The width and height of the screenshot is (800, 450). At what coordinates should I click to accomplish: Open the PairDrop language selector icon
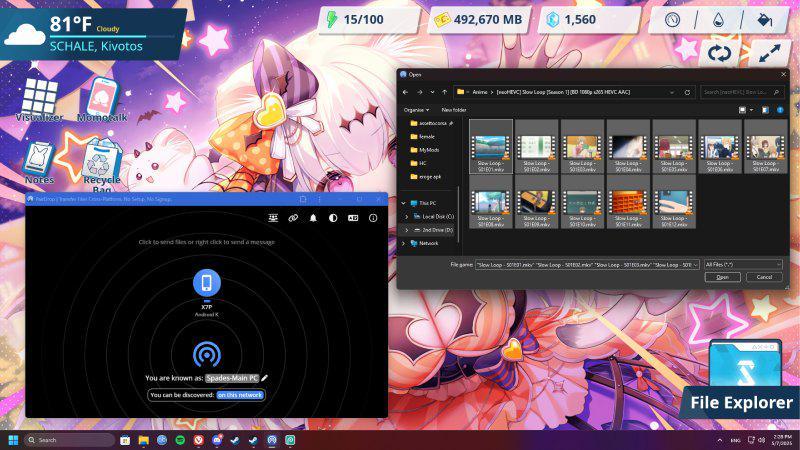[353, 218]
